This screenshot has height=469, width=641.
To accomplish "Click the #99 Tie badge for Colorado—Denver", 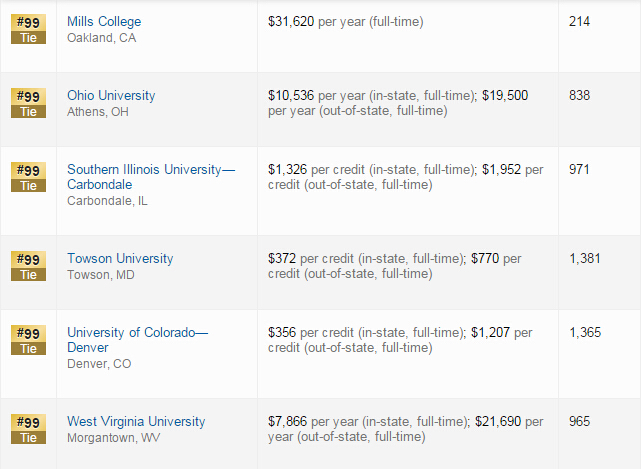I will 28,340.
